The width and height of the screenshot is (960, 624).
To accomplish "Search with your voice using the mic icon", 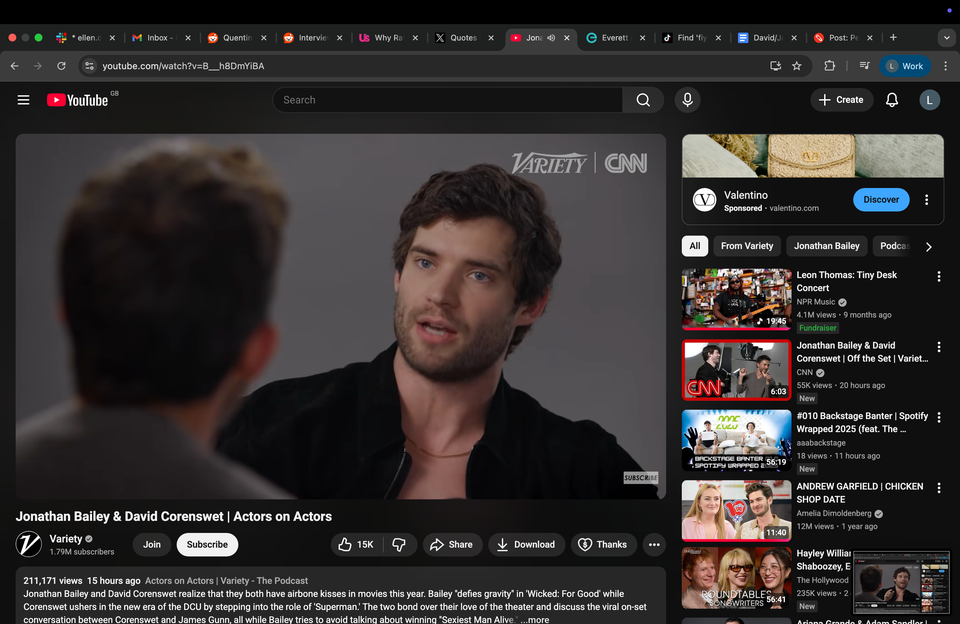I will [687, 99].
